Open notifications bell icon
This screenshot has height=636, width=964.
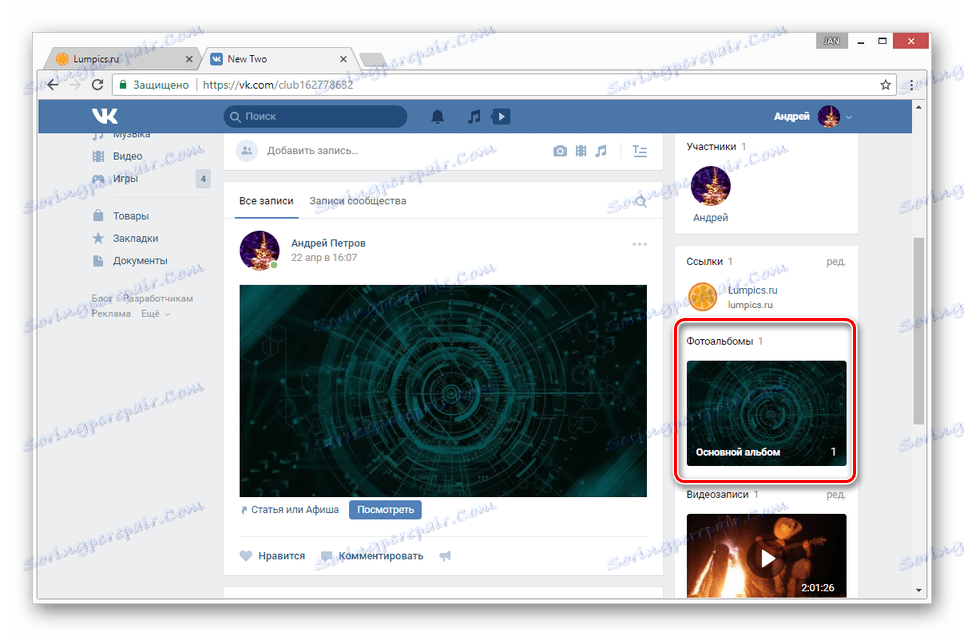[x=437, y=116]
